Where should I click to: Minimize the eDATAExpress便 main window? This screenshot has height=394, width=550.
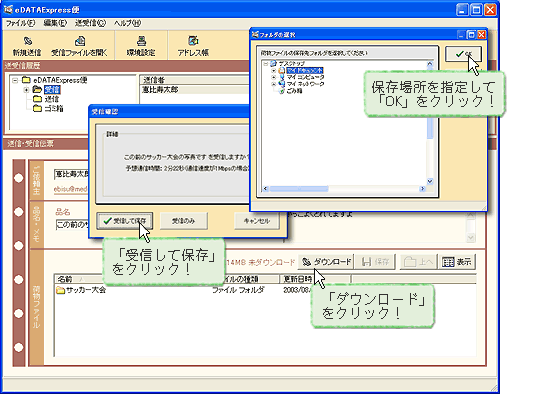[x=462, y=9]
